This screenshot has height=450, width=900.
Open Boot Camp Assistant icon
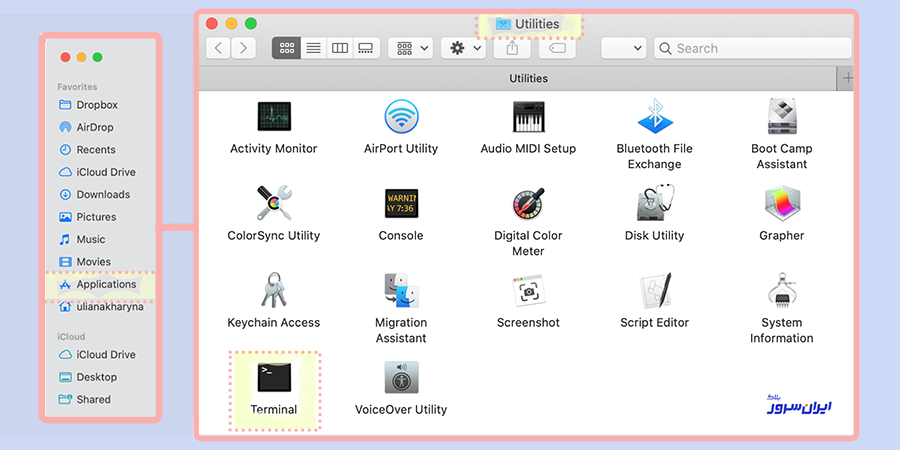(x=781, y=117)
